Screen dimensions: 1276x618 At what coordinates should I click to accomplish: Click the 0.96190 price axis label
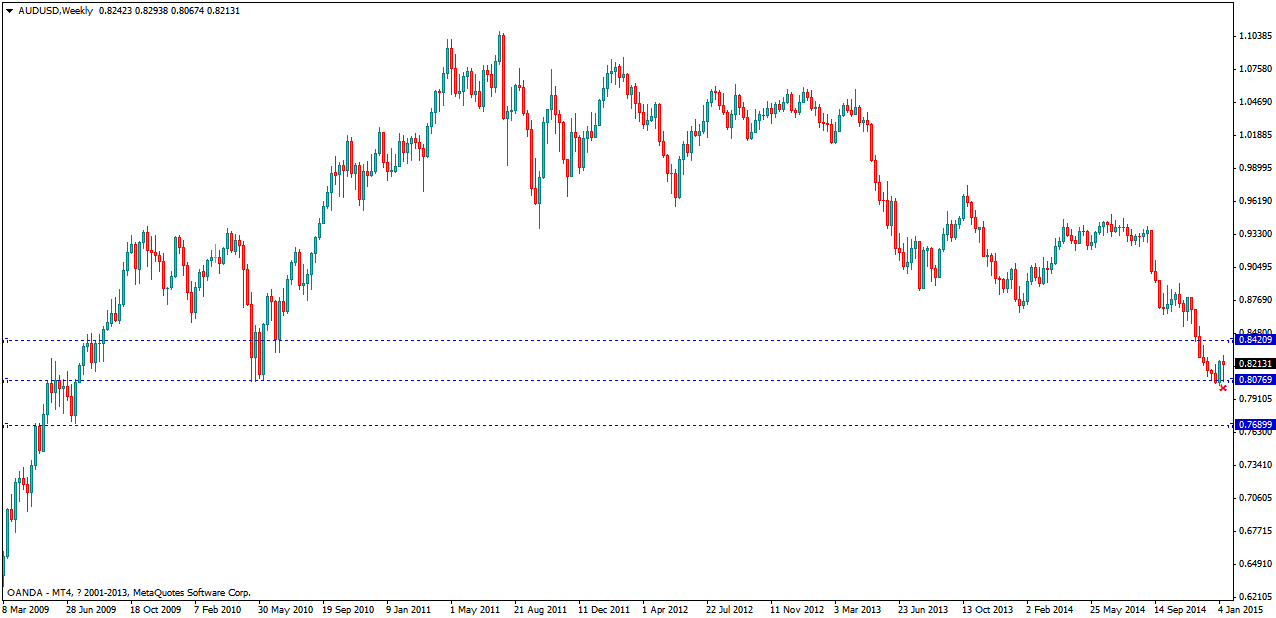point(1255,201)
